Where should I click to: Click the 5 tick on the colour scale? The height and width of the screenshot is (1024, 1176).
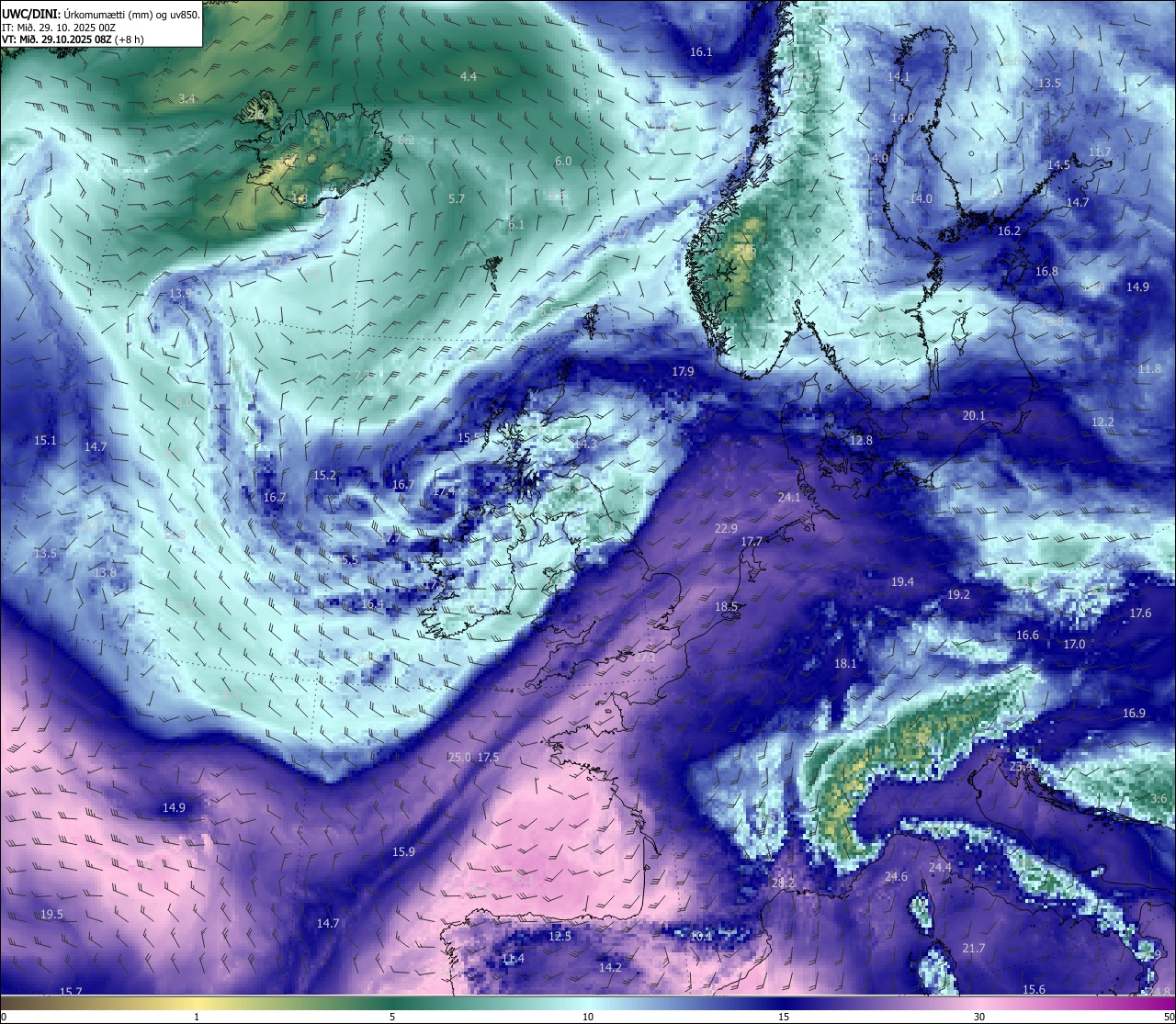coord(392,1017)
